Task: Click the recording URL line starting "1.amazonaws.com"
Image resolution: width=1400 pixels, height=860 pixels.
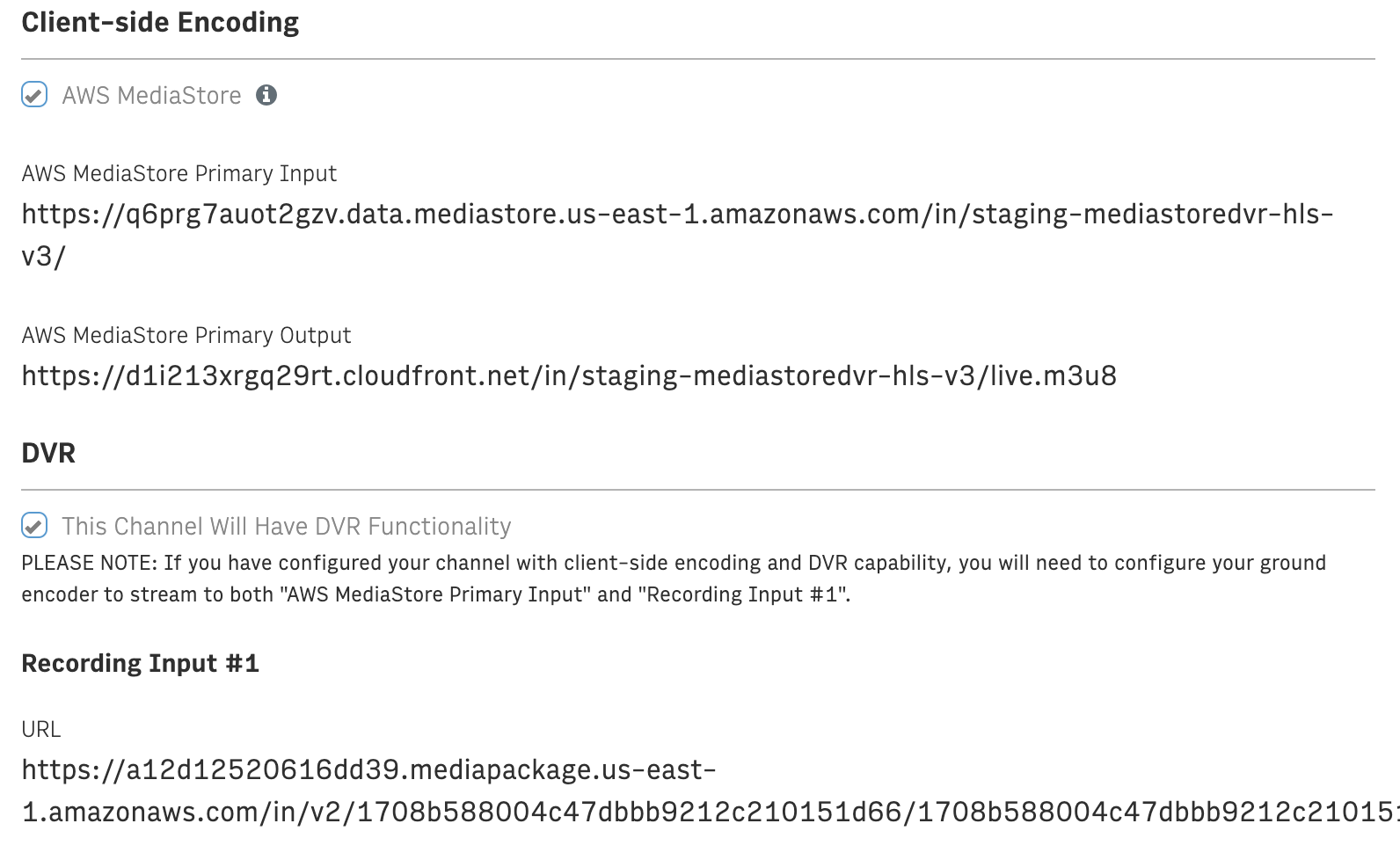Action: coord(711,812)
